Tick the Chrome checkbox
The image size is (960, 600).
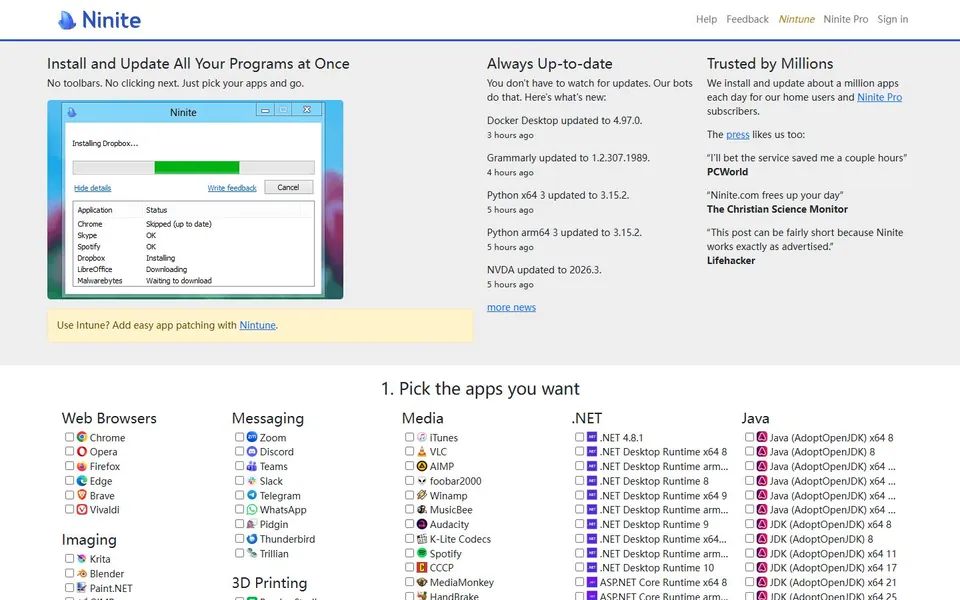pyautogui.click(x=69, y=437)
